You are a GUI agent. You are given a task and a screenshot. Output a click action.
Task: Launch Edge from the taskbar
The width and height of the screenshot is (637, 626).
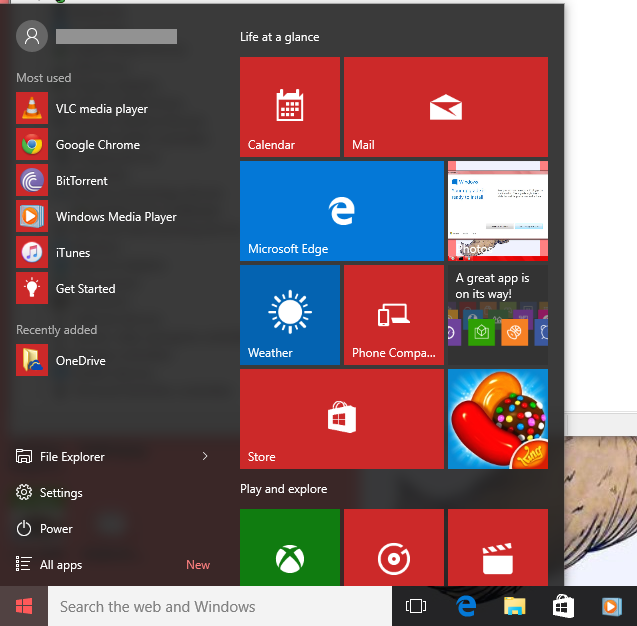pyautogui.click(x=466, y=606)
